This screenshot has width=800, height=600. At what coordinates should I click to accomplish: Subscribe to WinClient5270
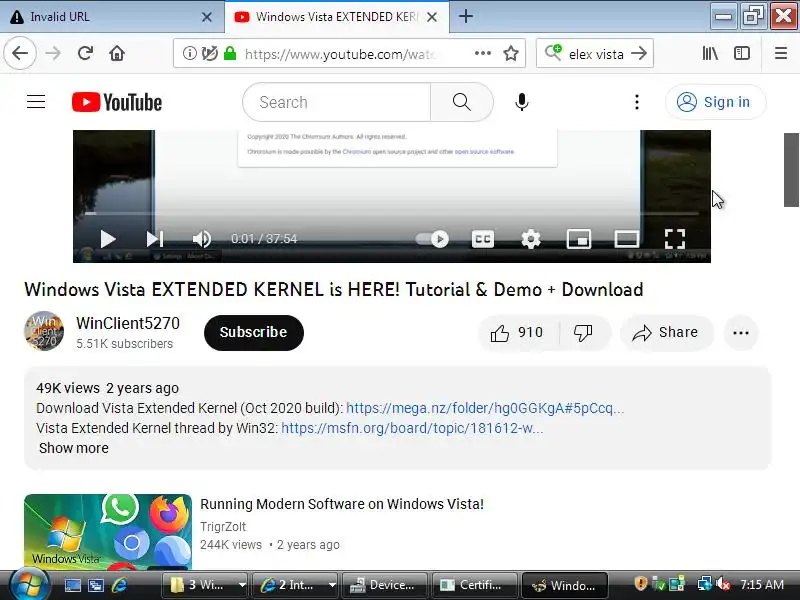254,332
